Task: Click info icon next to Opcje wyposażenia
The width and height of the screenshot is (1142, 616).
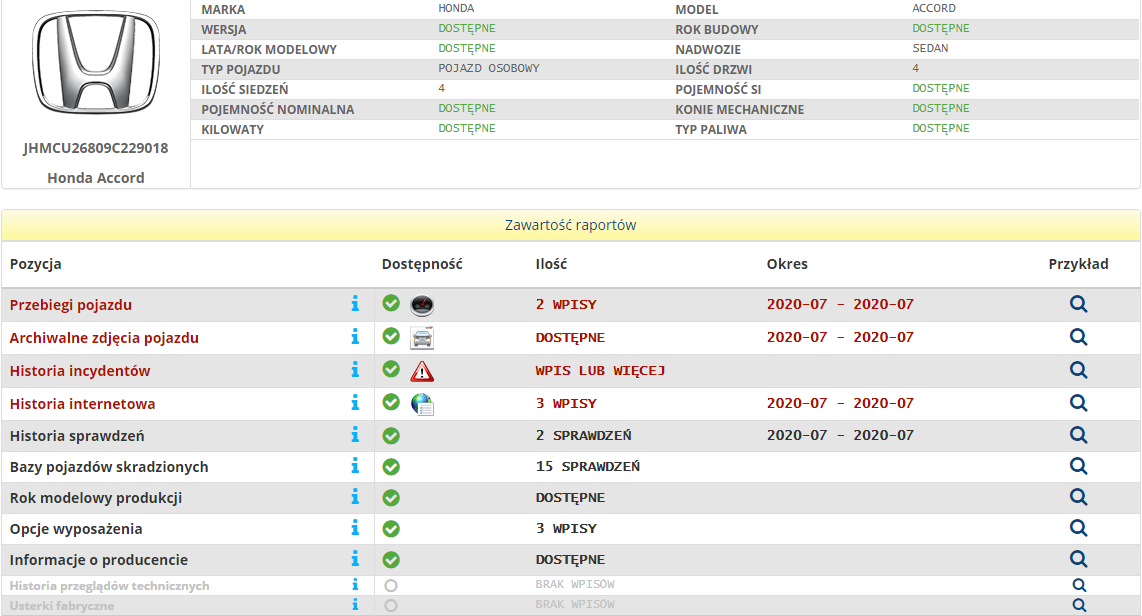Action: click(x=354, y=528)
